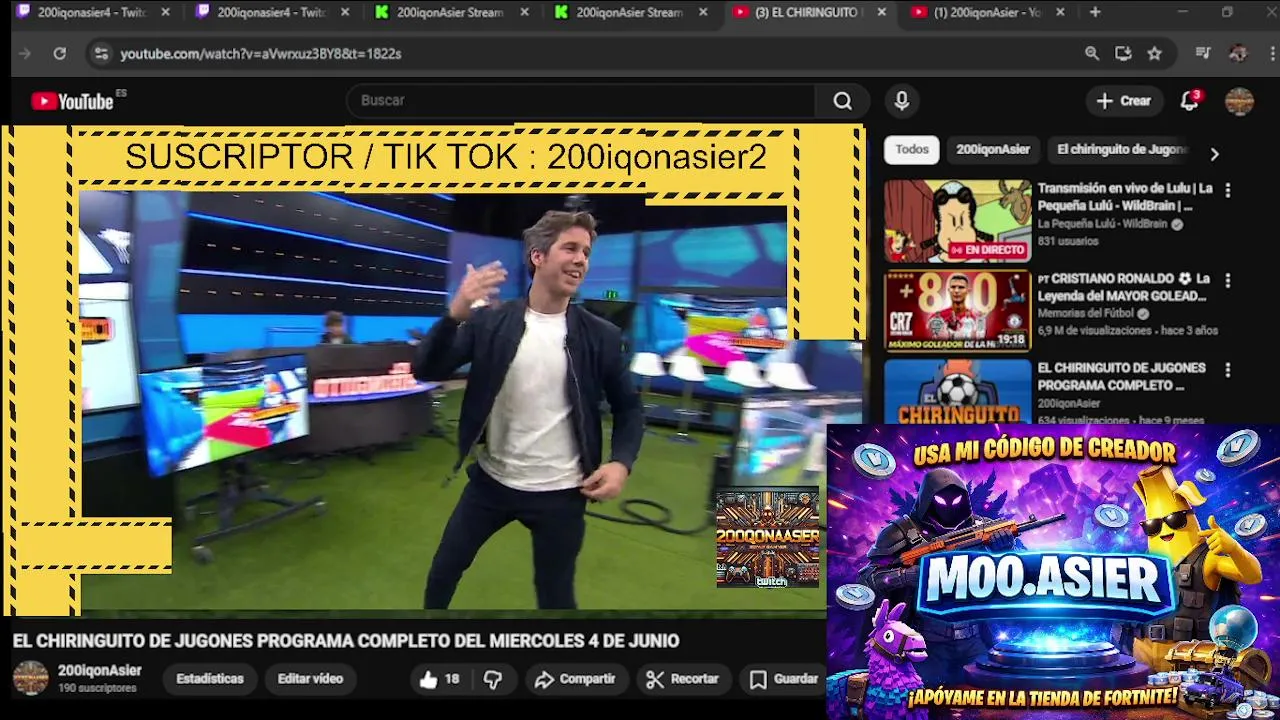This screenshot has height=720, width=1280.
Task: Select the EL CHIRINGUITO YouTube tab
Action: coord(808,12)
